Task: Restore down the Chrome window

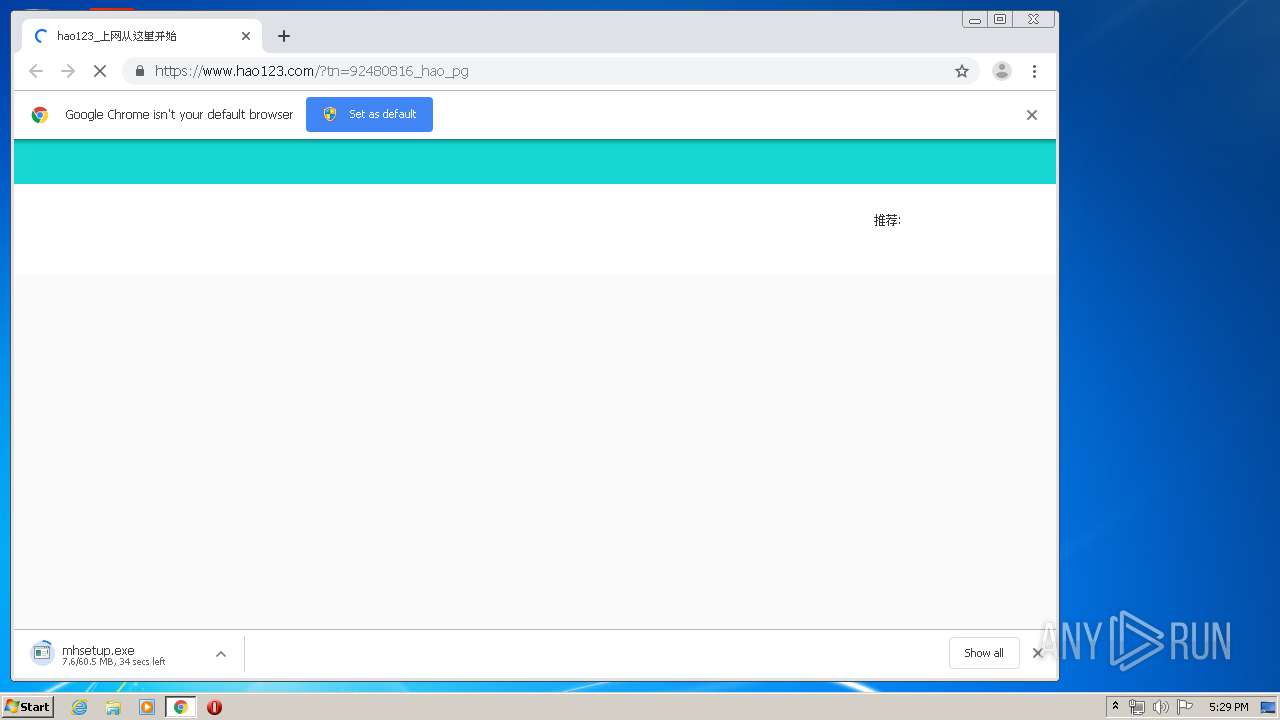Action: pyautogui.click(x=1000, y=19)
